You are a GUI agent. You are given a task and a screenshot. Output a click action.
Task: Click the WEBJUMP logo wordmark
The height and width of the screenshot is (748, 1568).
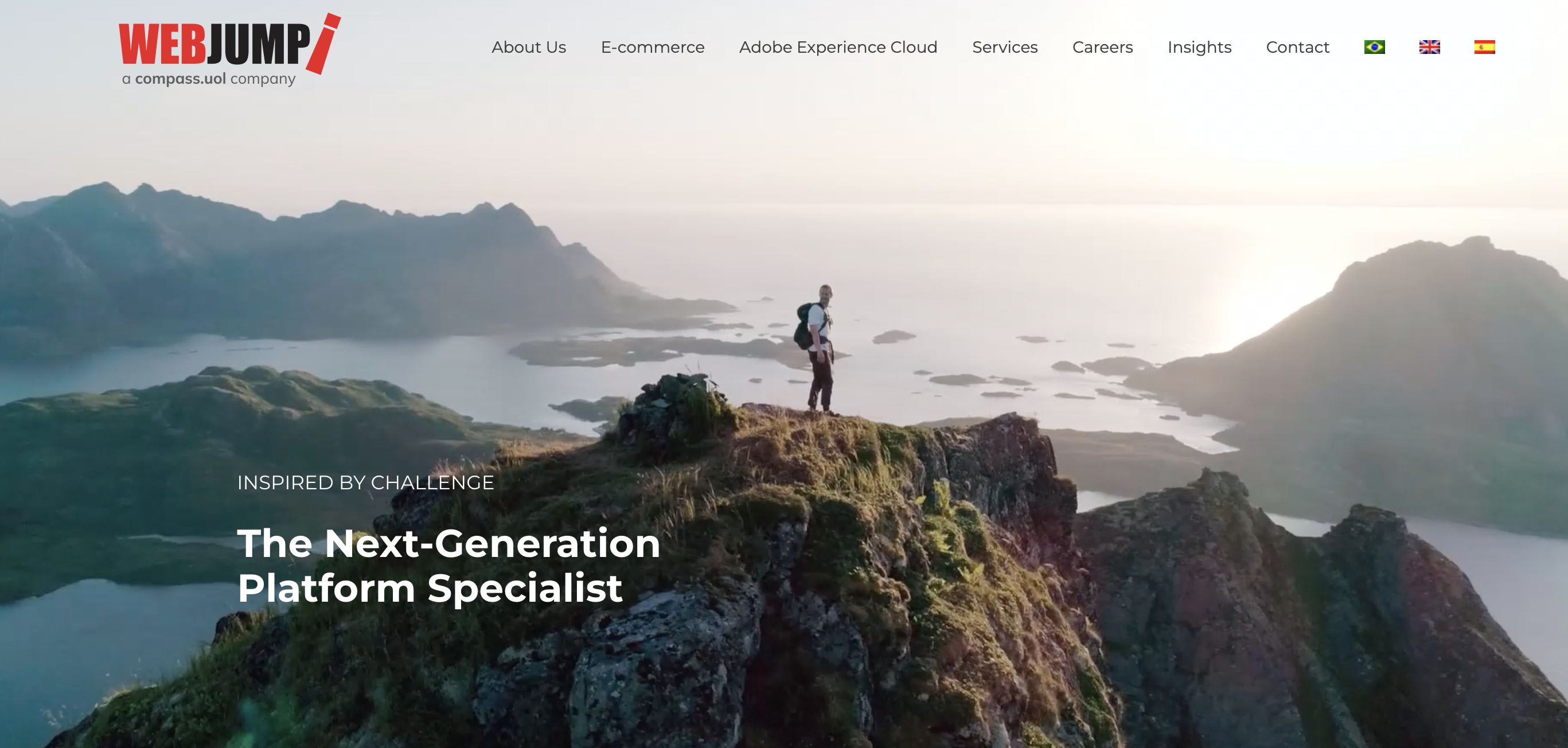coord(214,44)
